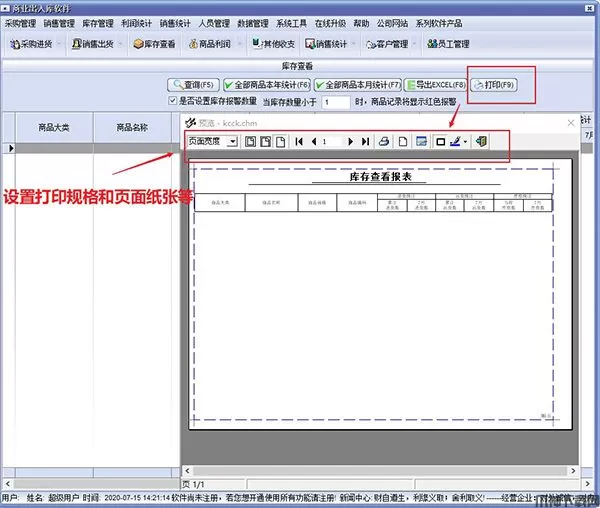Click the pen color icon in preview toolbar
The width and height of the screenshot is (600, 508).
[x=455, y=142]
